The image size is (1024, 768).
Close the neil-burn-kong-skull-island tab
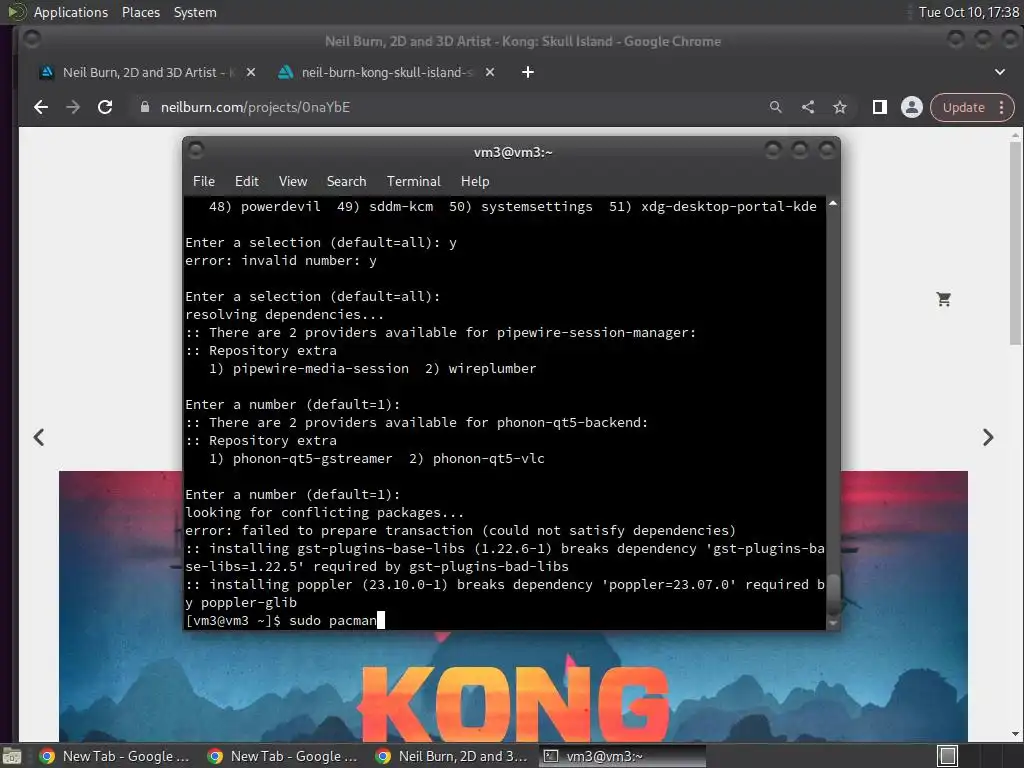point(490,72)
